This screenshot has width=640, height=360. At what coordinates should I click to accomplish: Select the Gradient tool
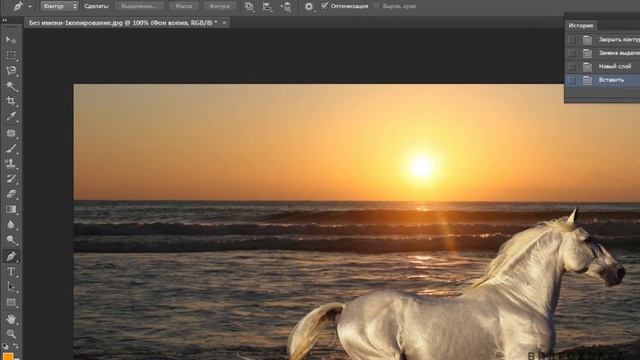(x=11, y=209)
